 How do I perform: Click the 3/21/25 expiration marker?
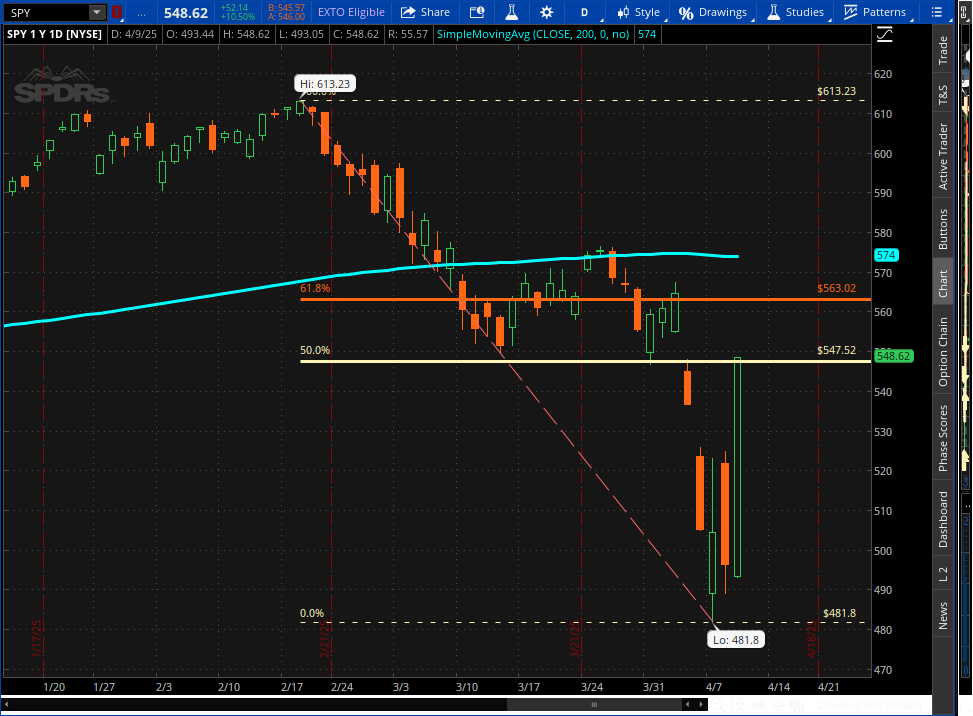pyautogui.click(x=575, y=639)
